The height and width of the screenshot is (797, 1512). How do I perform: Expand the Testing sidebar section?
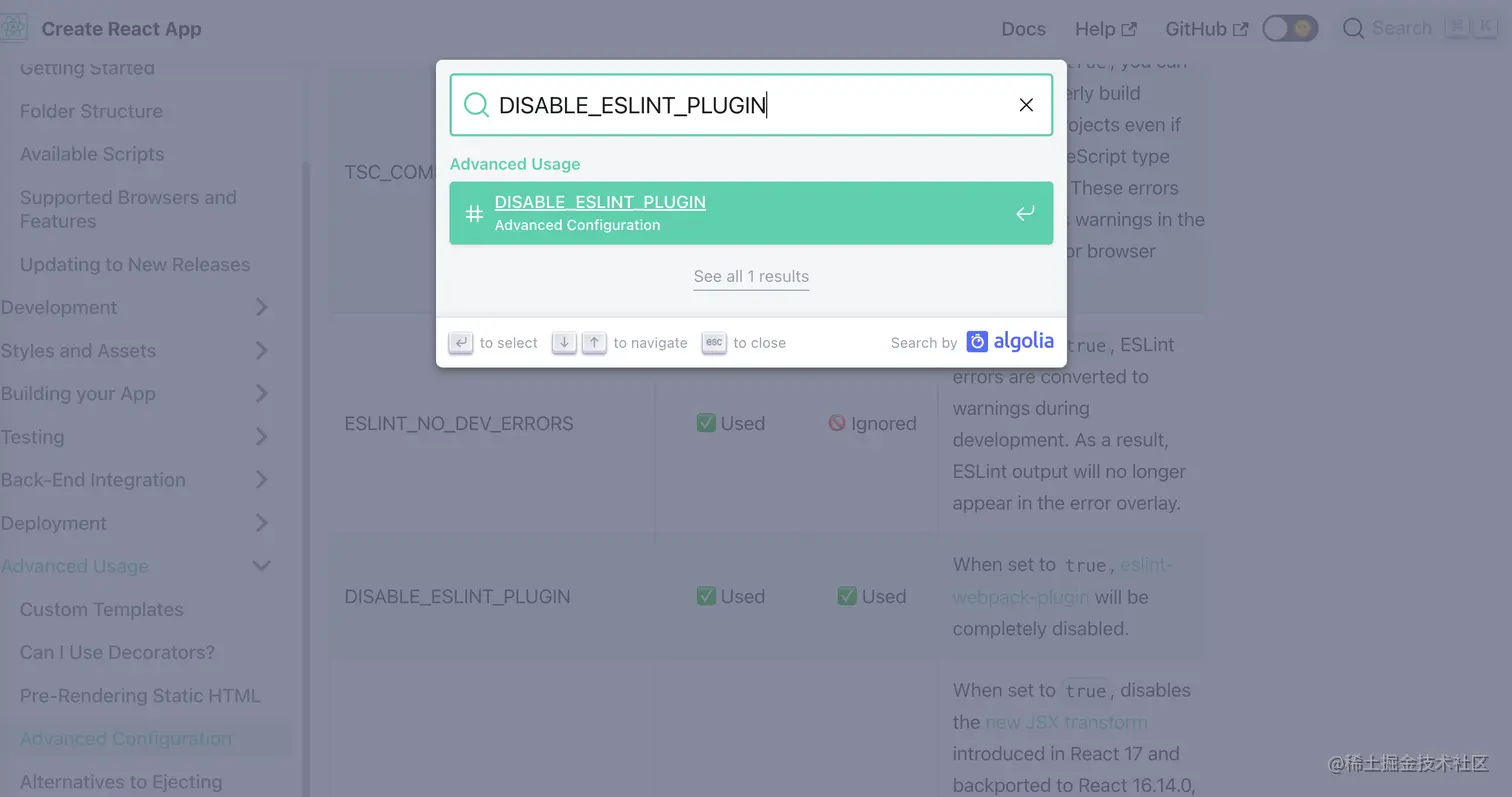pyautogui.click(x=261, y=437)
